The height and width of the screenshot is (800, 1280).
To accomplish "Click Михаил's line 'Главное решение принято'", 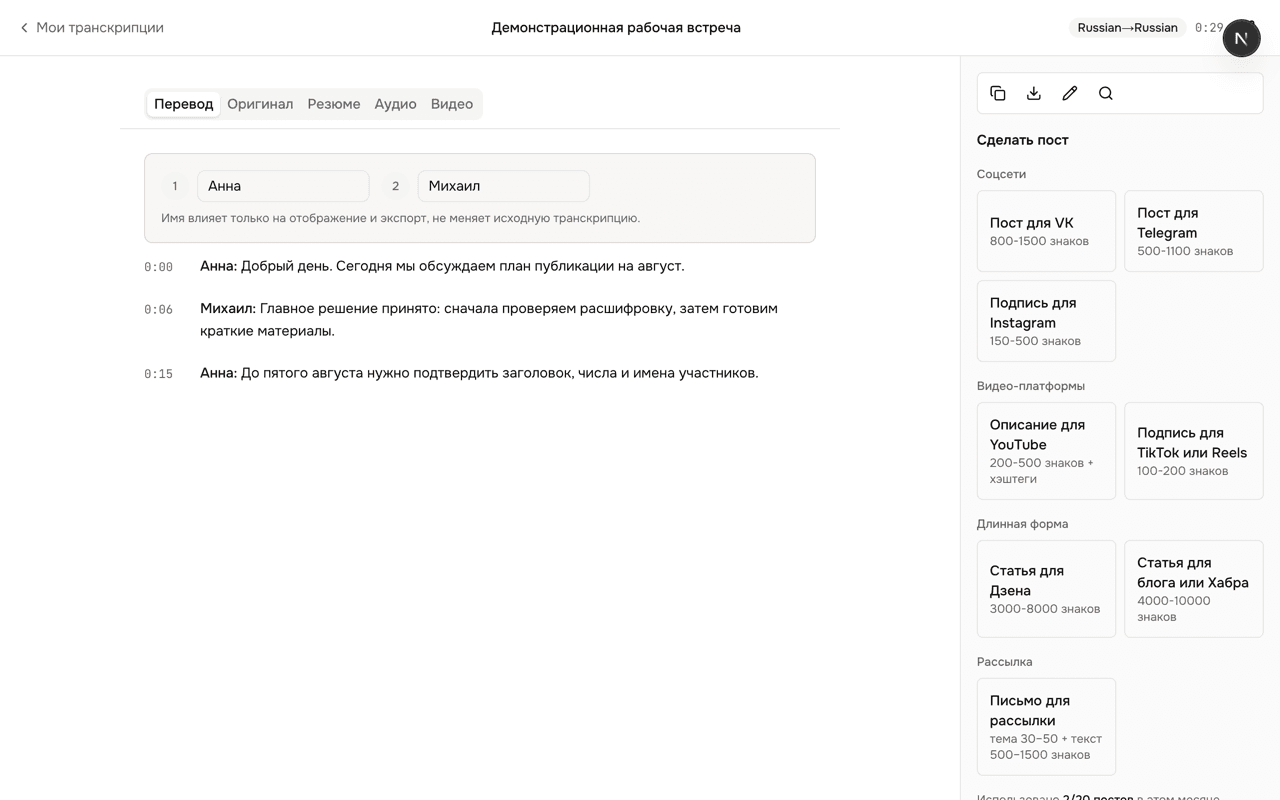I will point(489,320).
